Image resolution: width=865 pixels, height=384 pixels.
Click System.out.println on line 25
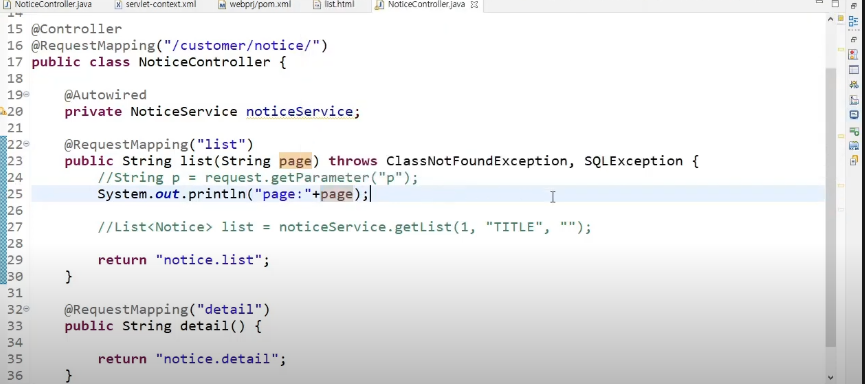(171, 194)
